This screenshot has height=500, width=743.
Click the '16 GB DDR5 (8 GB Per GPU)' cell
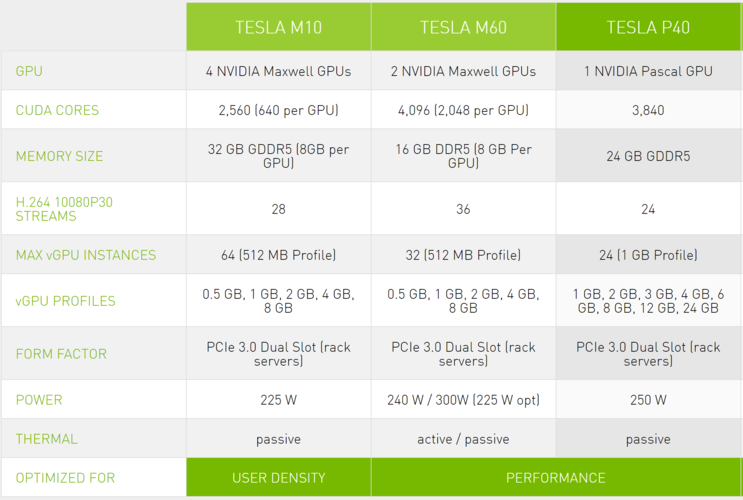463,156
